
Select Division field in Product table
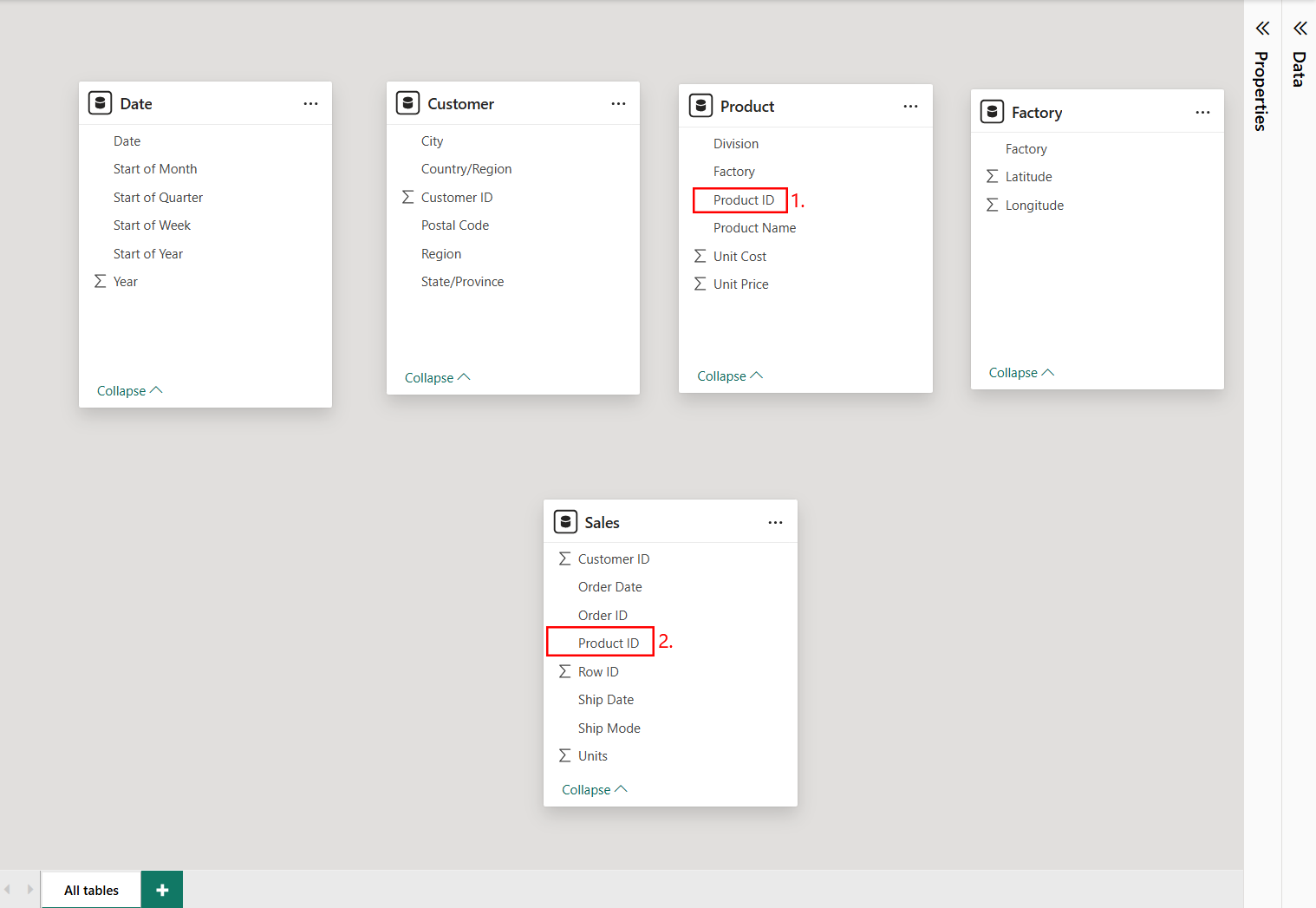[x=736, y=144]
